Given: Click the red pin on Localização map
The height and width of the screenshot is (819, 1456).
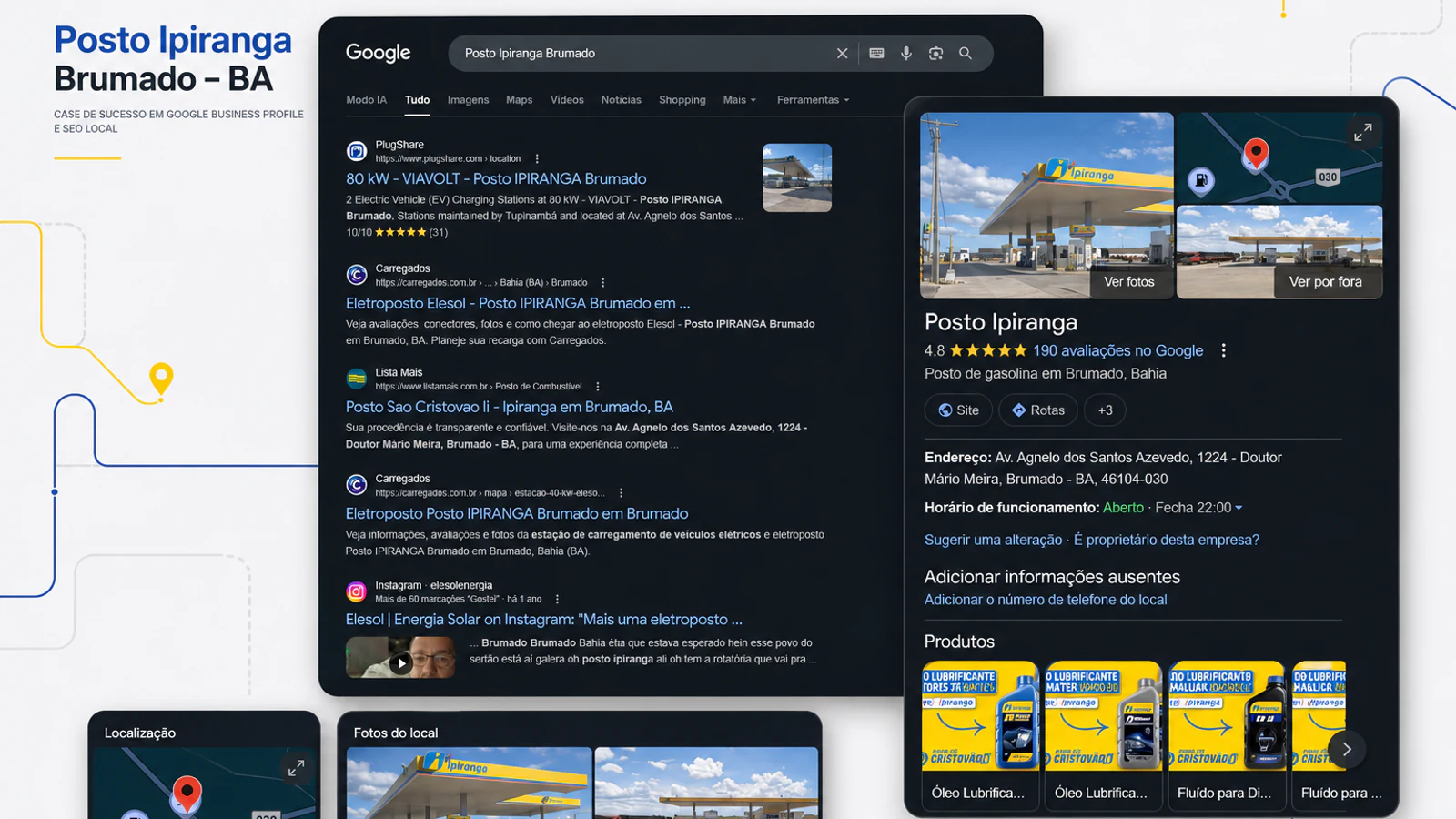Looking at the screenshot, I should click(187, 793).
